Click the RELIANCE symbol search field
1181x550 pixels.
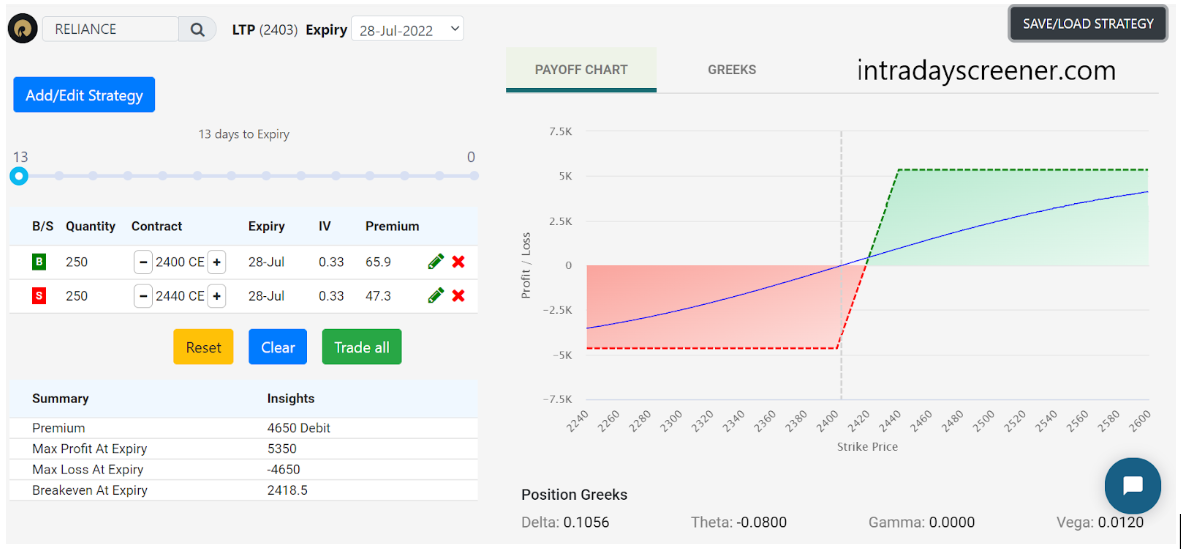tap(110, 29)
